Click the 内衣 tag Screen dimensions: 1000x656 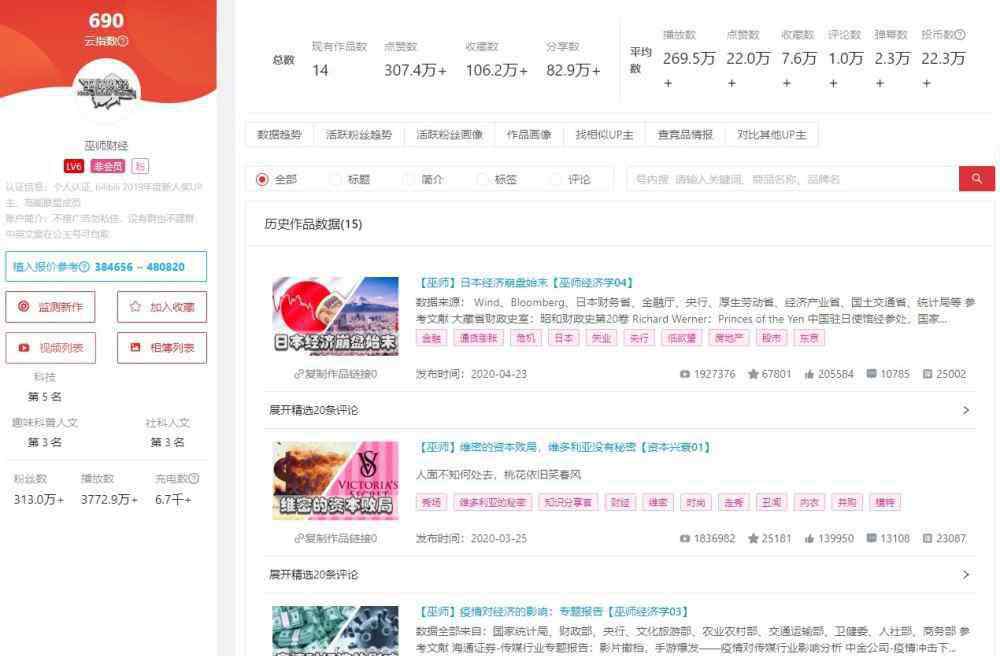[x=809, y=502]
